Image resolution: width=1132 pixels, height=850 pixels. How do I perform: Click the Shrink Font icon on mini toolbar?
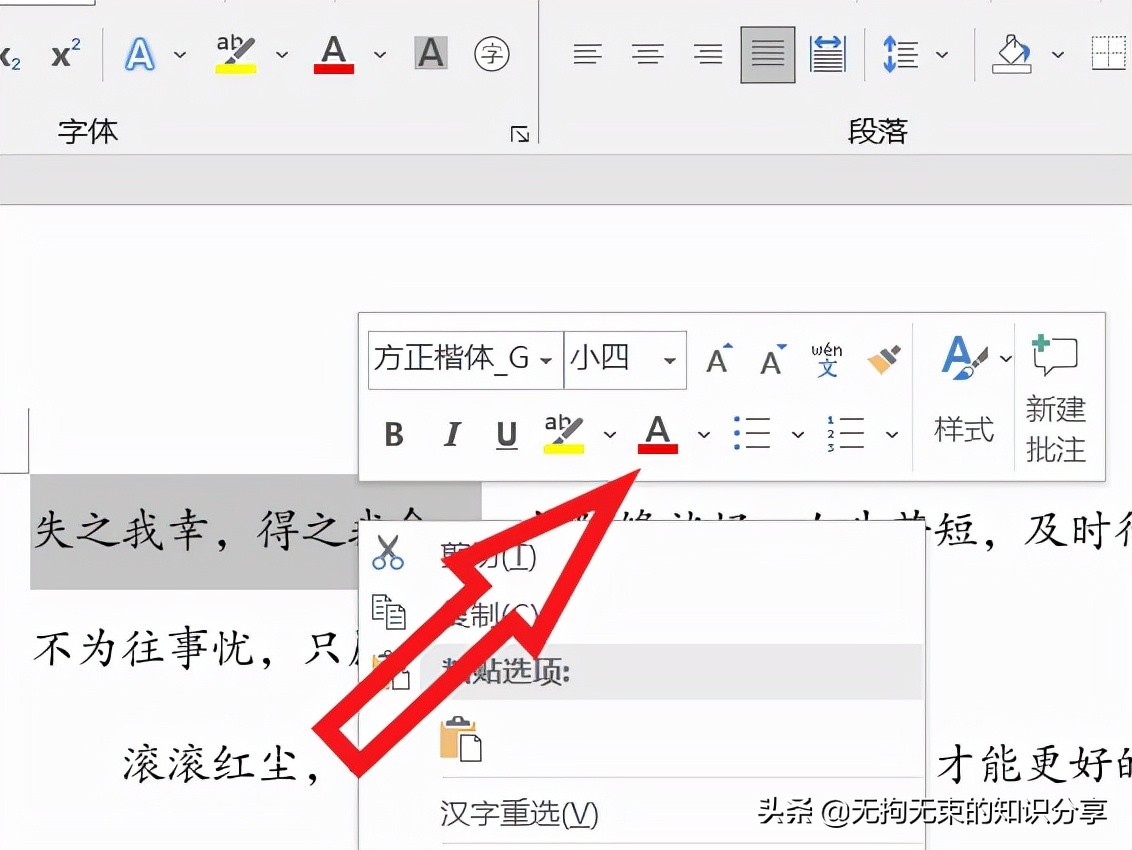771,362
